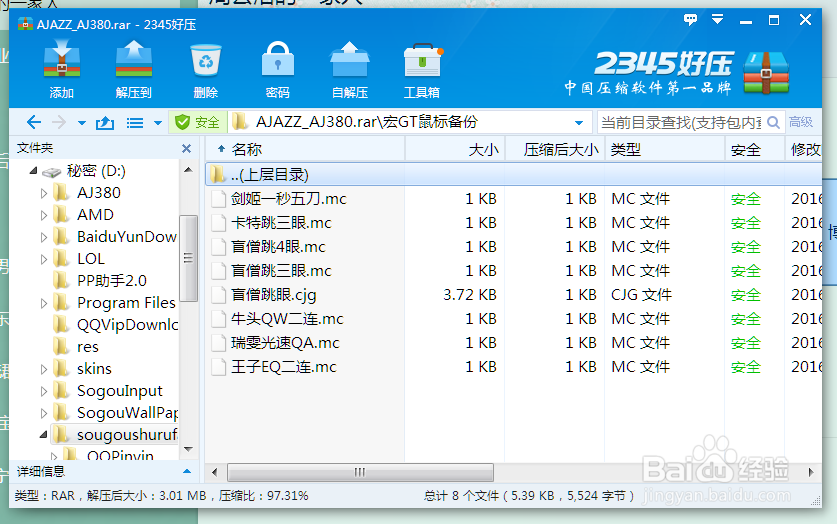Sort by 压缩后大小 column header
Screen dimensions: 837x524
pos(555,149)
